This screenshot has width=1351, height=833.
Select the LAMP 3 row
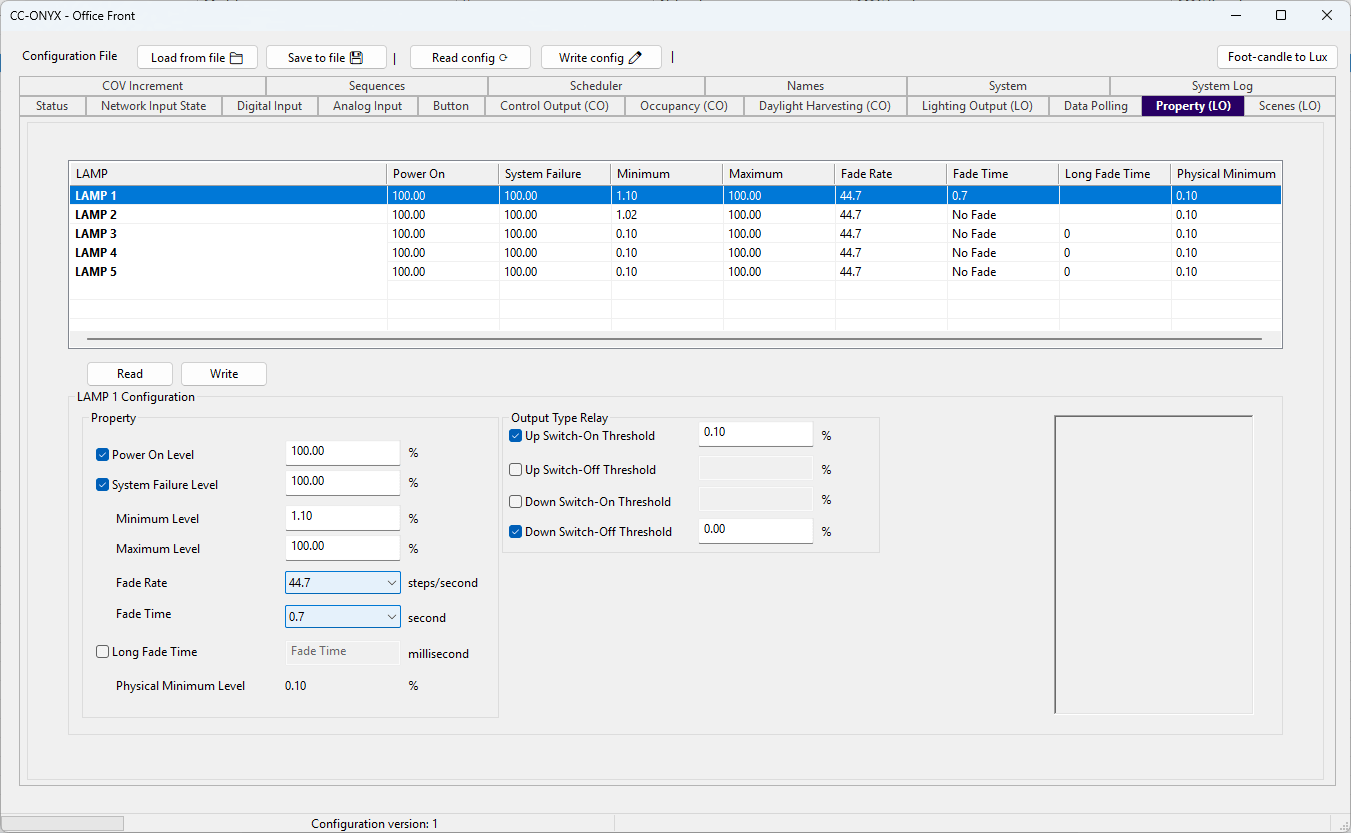click(675, 234)
